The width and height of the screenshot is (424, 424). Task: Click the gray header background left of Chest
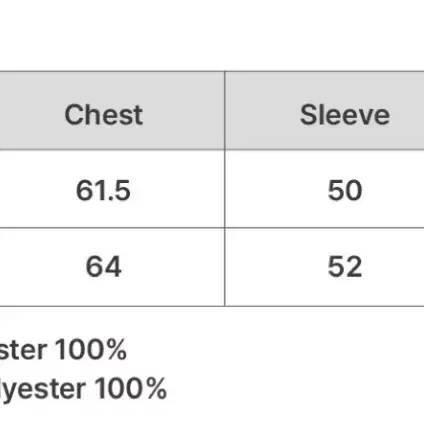click(x=32, y=111)
